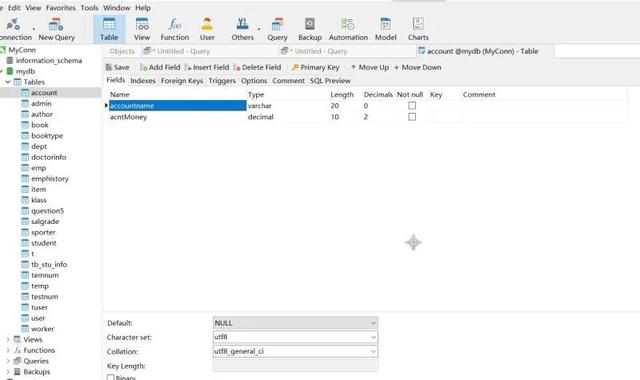Switch to account @mydb Table tab
Screen dimensions: 640x380
click(484, 51)
